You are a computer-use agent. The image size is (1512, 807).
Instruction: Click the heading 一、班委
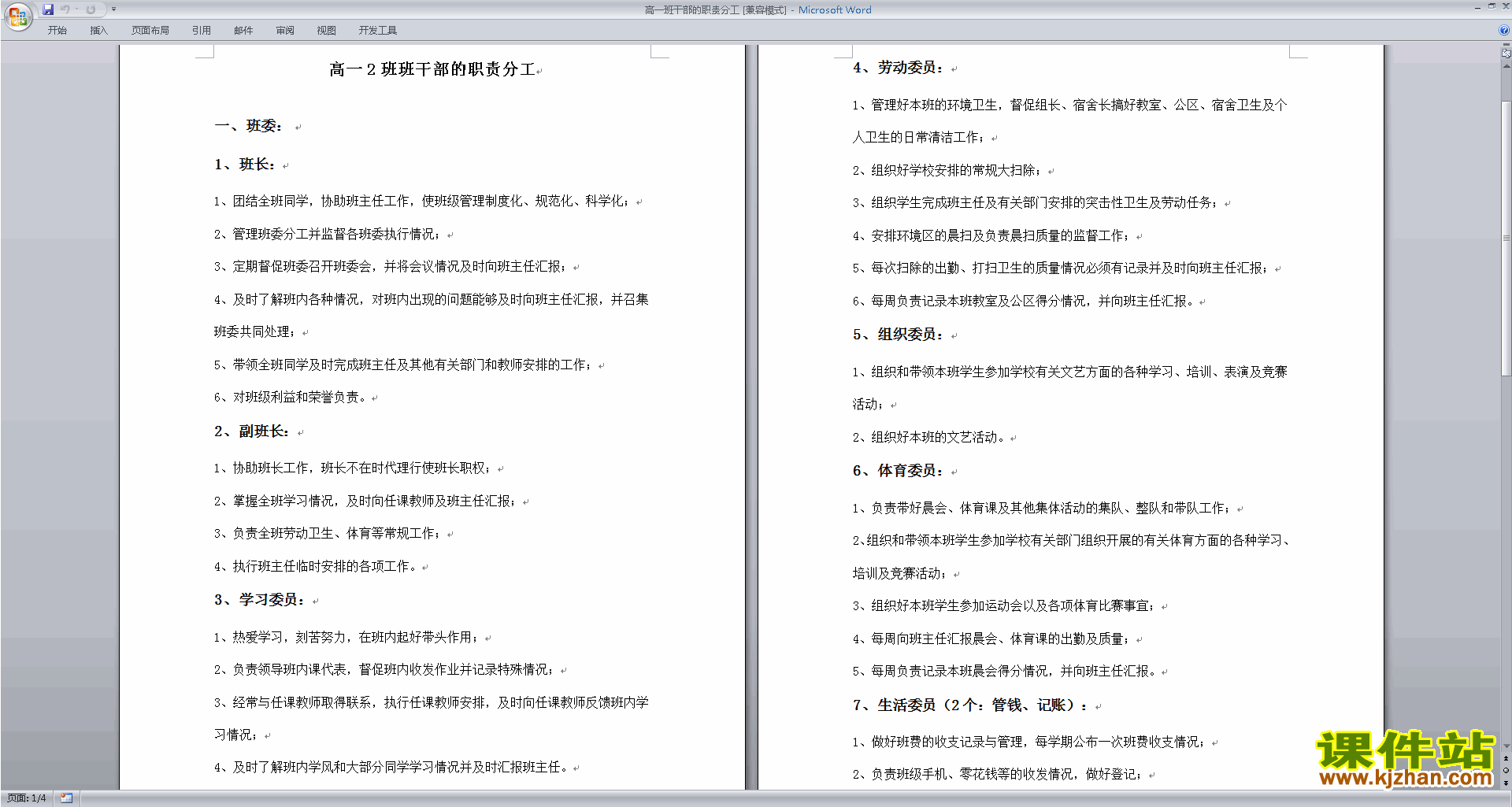click(249, 126)
